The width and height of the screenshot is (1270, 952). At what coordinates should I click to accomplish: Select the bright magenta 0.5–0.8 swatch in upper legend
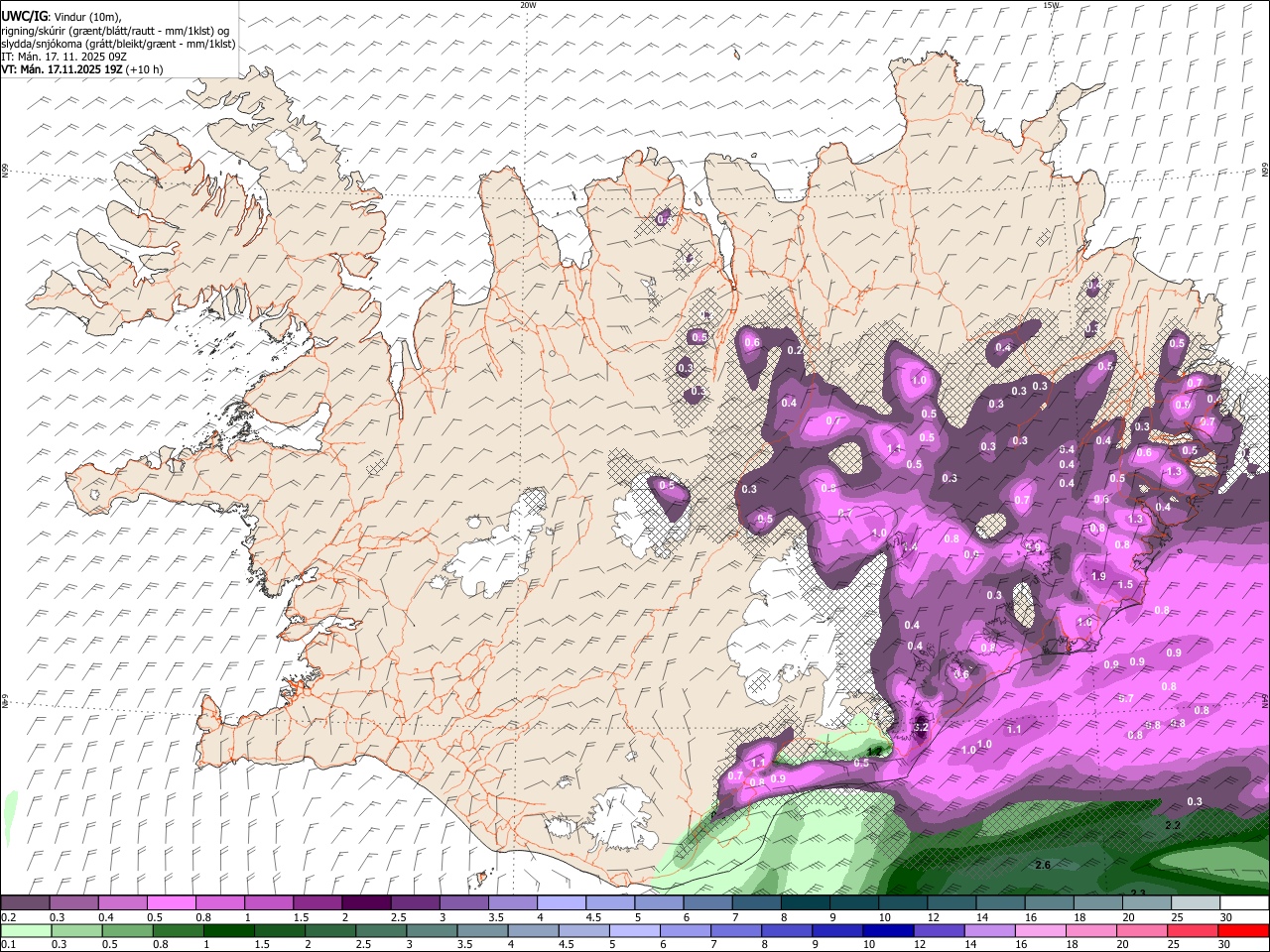[172, 903]
